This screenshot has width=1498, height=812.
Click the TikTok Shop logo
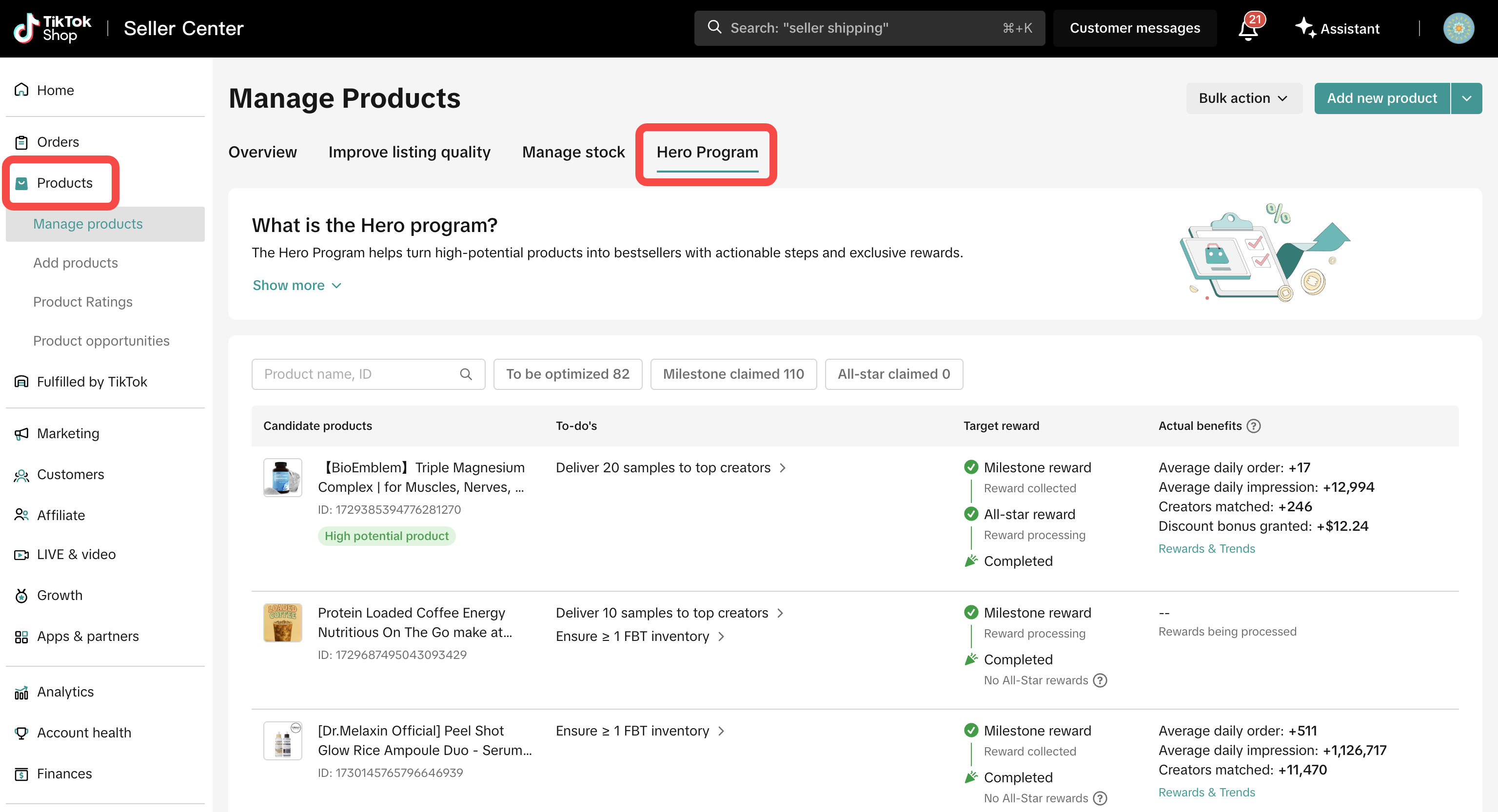(52, 28)
